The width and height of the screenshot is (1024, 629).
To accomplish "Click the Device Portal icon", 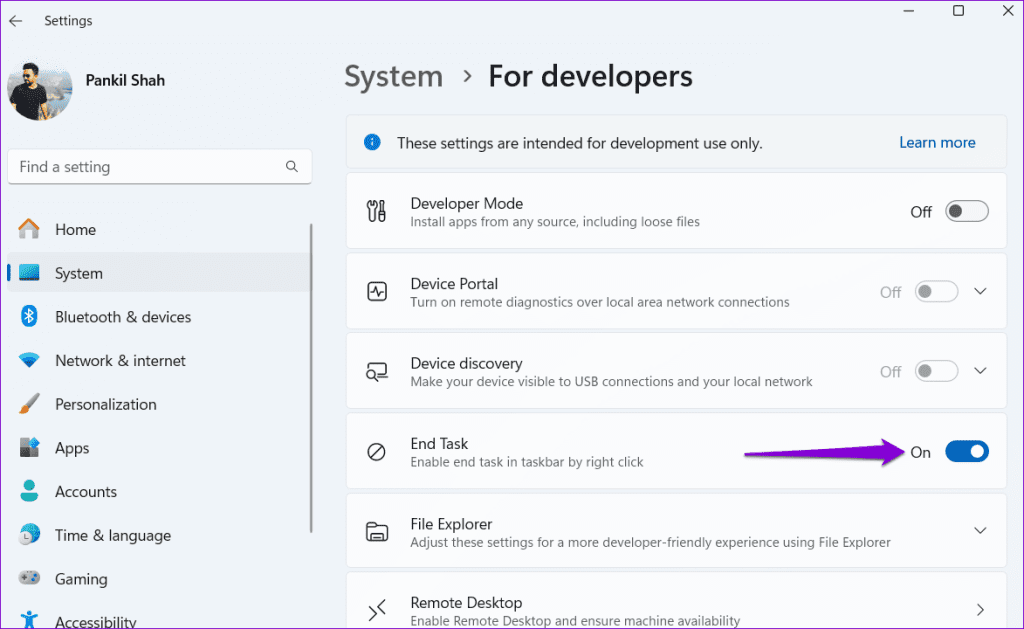I will 376,291.
